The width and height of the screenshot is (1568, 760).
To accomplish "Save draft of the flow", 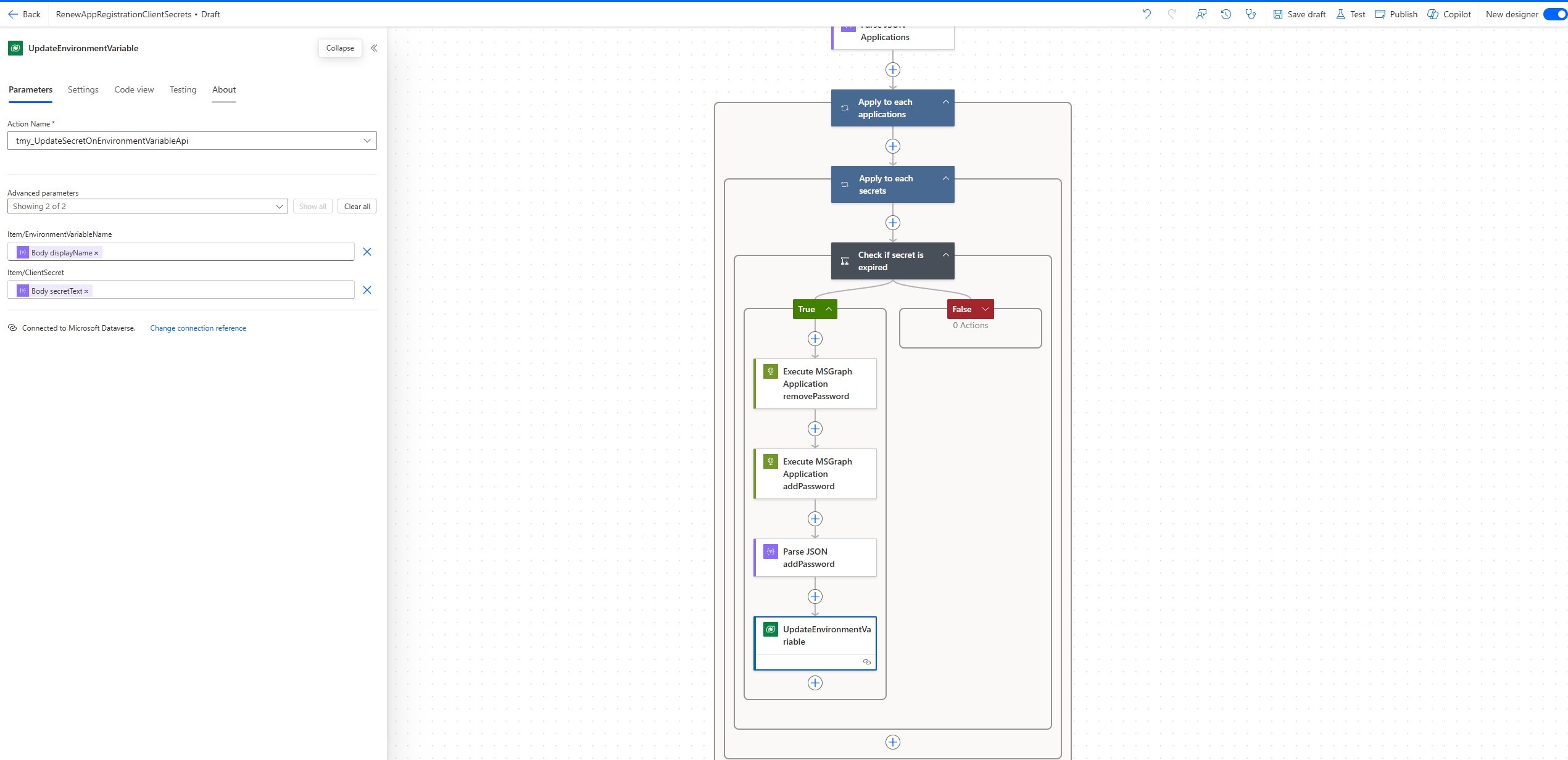I will (x=1299, y=14).
